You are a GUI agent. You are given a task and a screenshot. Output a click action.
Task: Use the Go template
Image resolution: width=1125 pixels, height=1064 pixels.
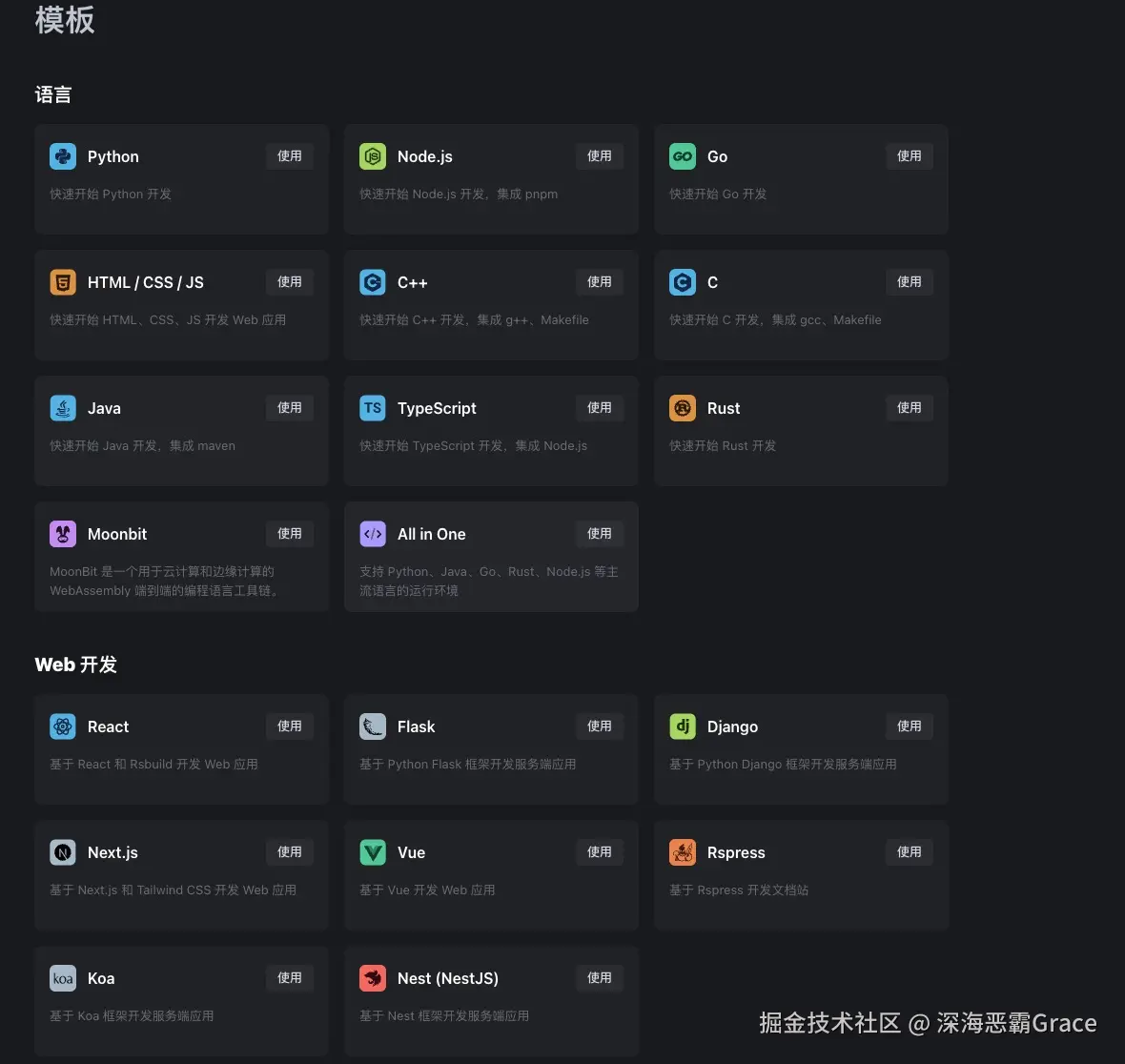click(x=910, y=156)
